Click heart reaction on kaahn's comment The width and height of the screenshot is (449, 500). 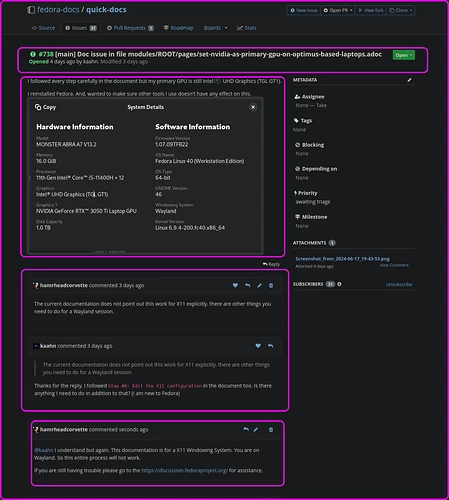coord(258,346)
